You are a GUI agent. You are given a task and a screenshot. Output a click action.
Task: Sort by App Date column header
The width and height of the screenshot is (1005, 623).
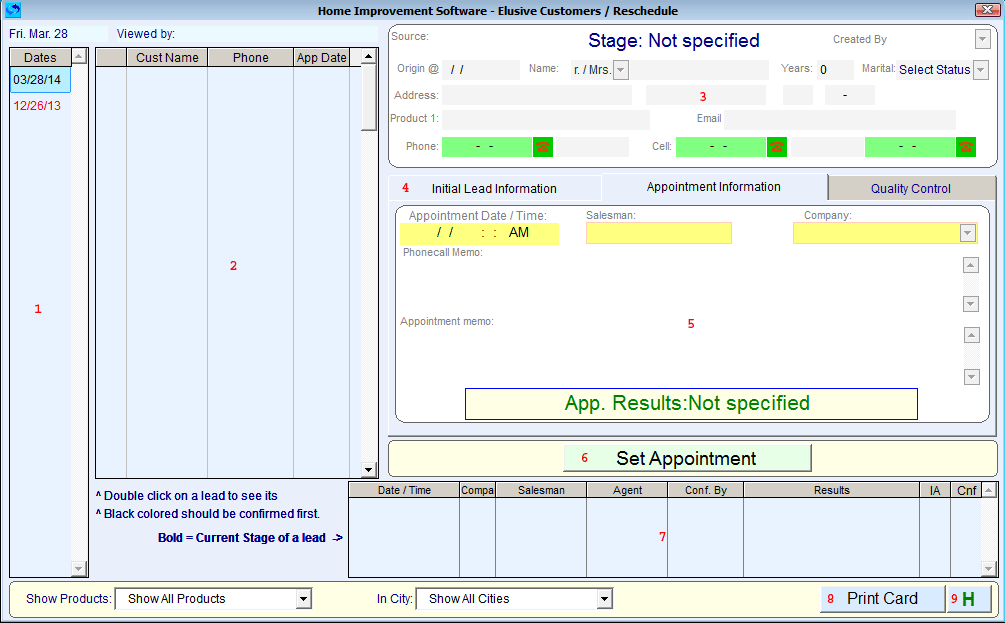click(322, 57)
